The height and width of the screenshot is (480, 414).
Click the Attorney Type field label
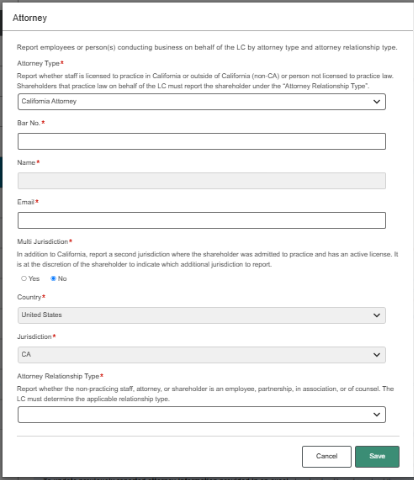point(38,63)
